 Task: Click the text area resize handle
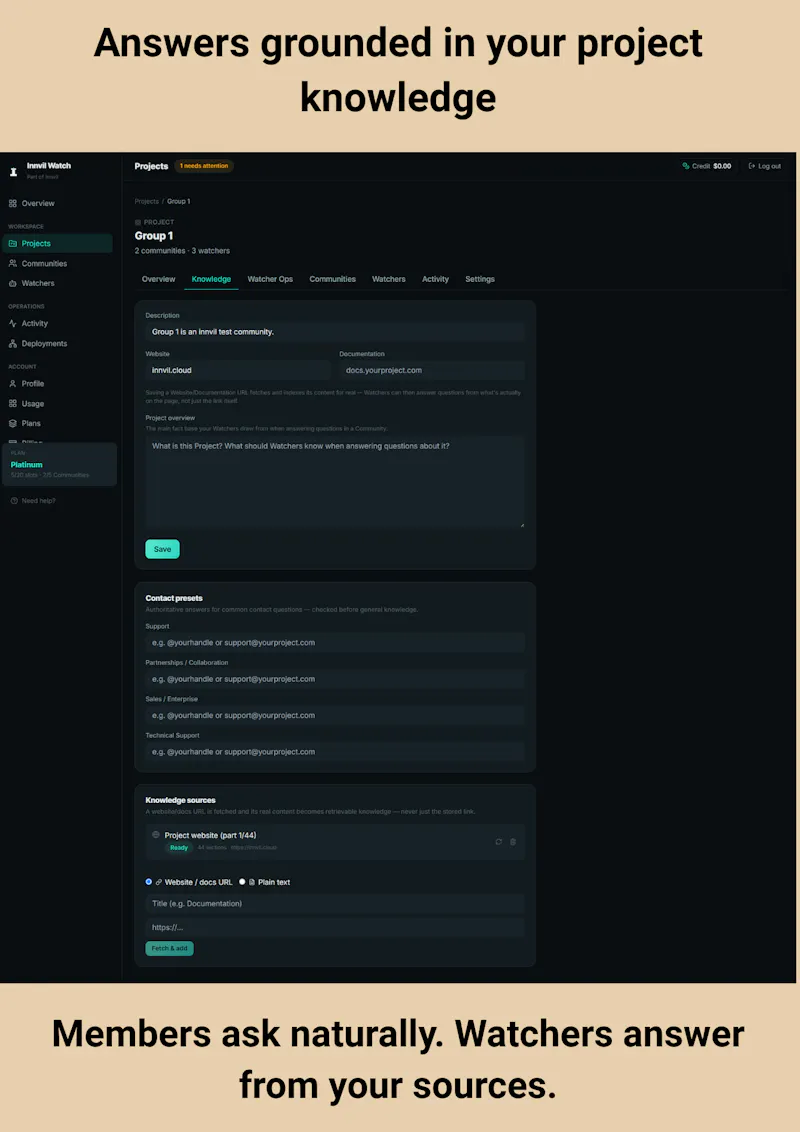[x=521, y=525]
